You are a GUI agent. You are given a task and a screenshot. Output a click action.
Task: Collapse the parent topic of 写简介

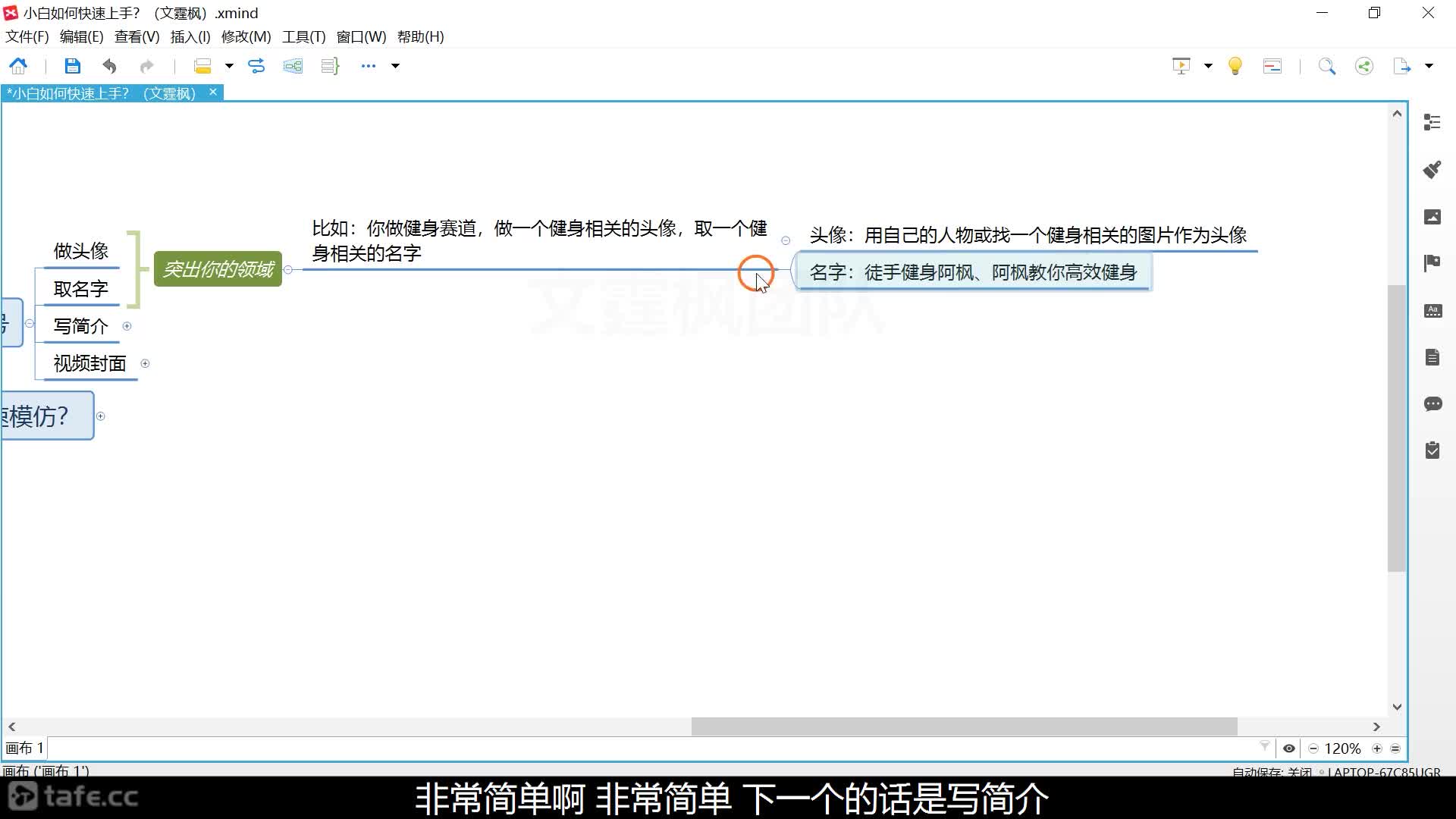point(30,323)
